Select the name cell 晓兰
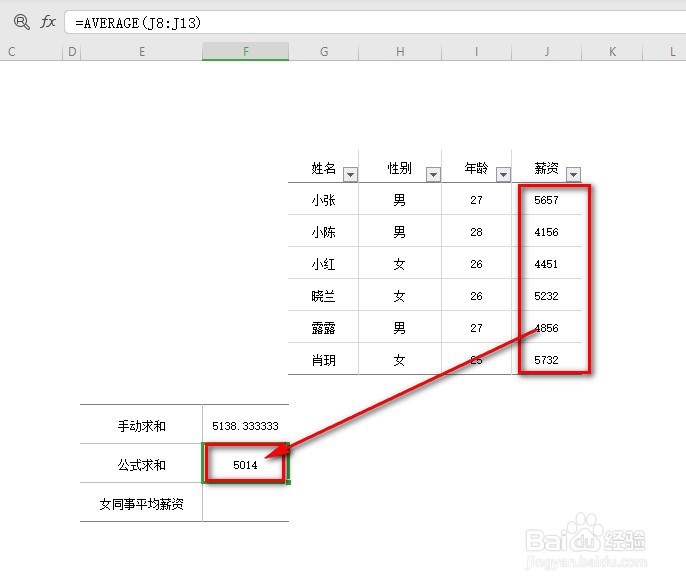Viewport: 686px width, 586px height. point(323,296)
